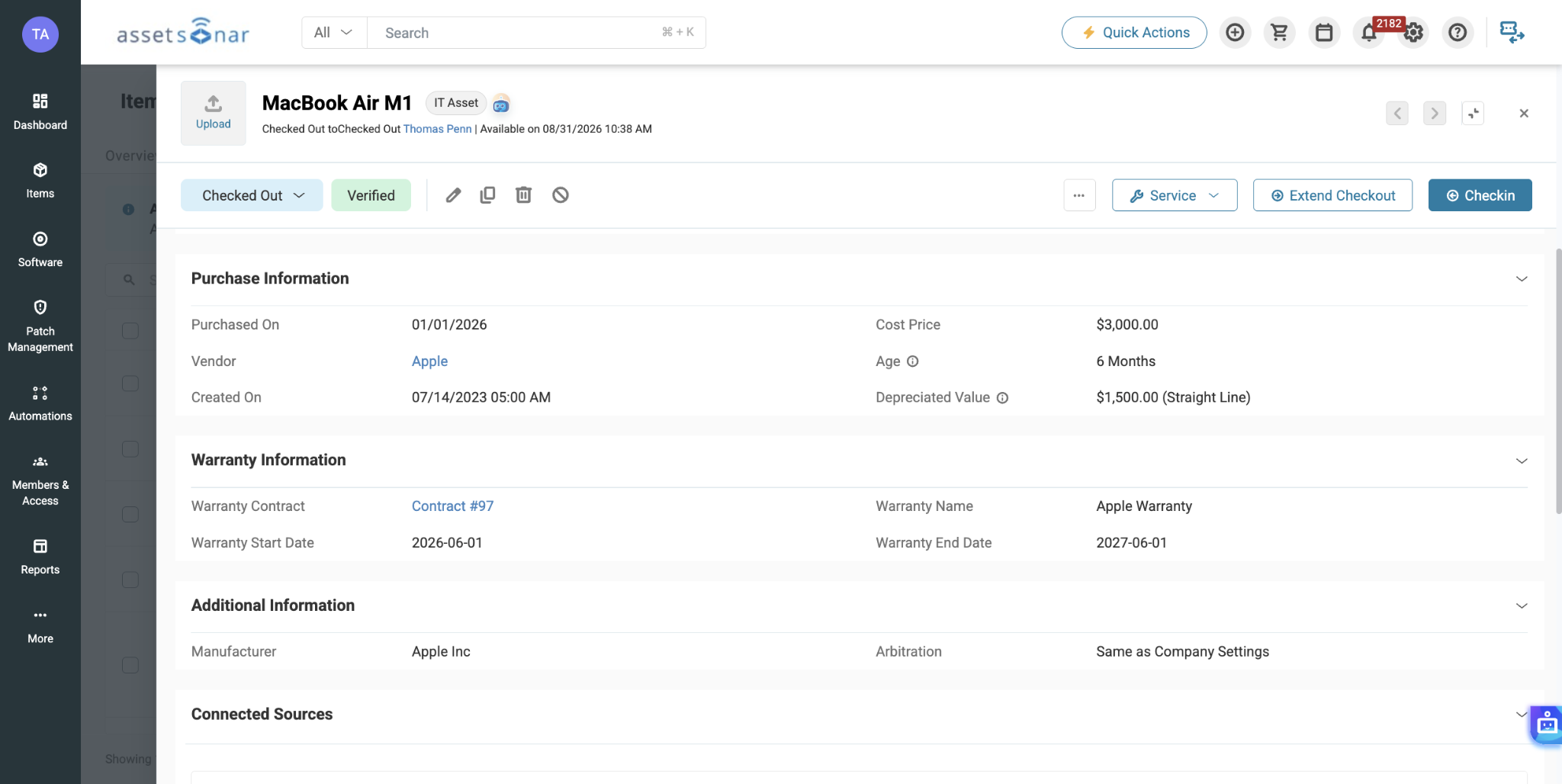
Task: Click the panel vertical scrollbar
Action: [x=1558, y=381]
